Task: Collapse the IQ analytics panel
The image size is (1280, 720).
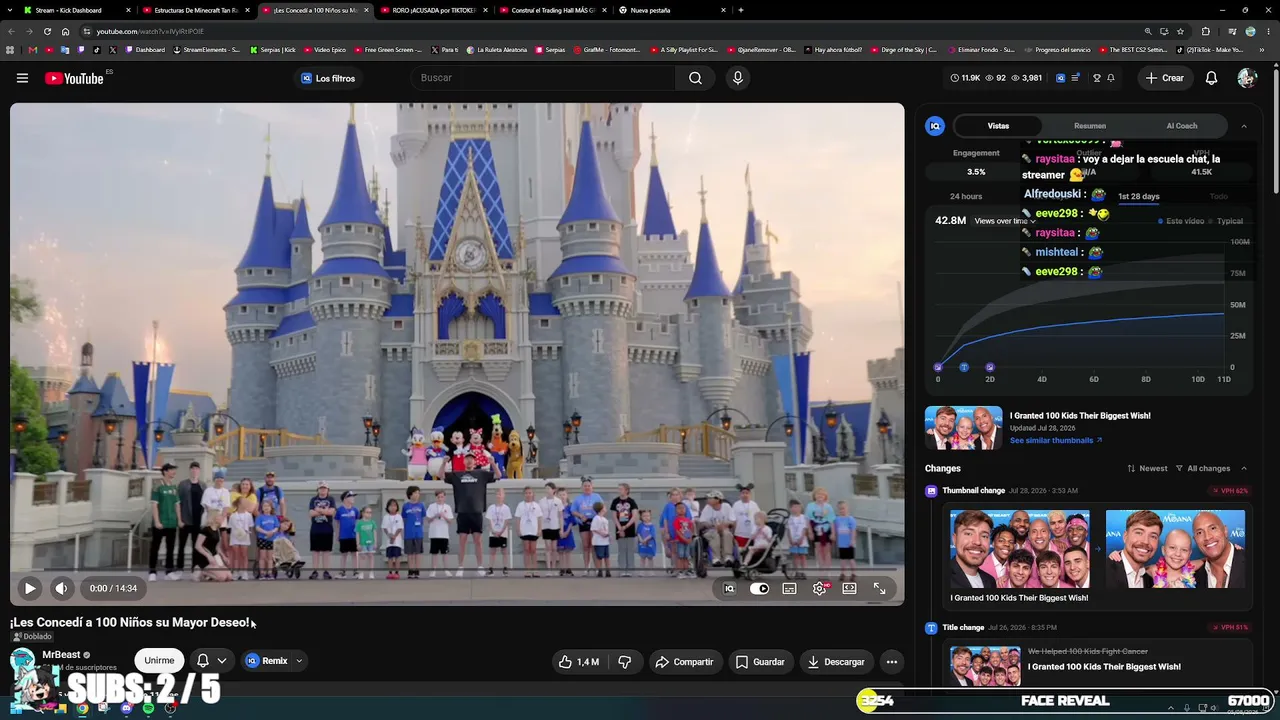Action: pos(1243,126)
